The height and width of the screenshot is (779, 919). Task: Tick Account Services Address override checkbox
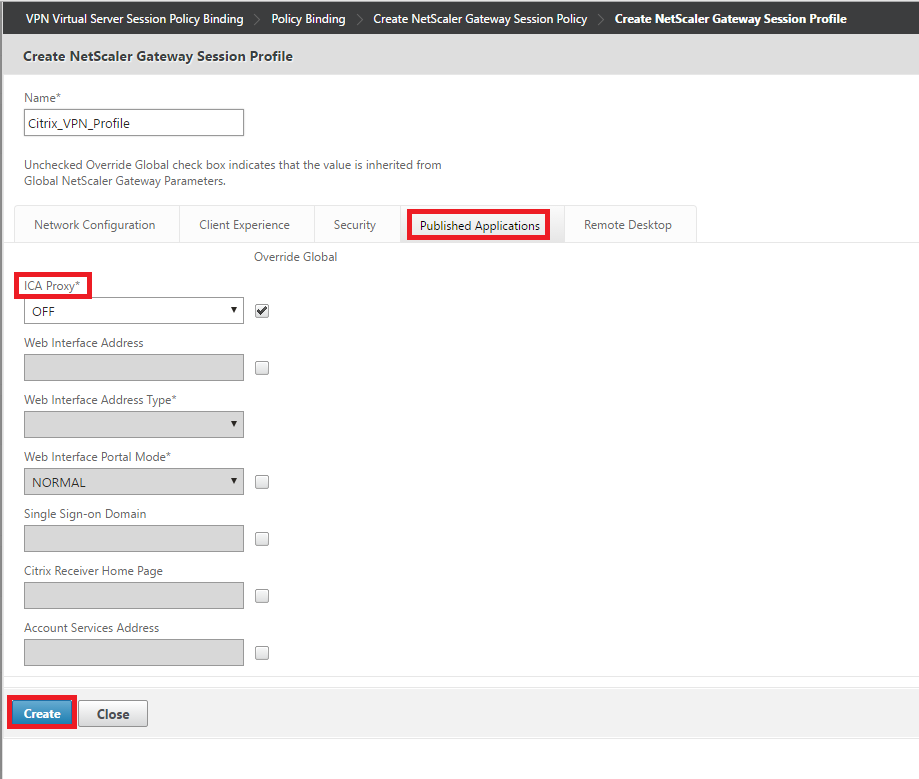click(x=262, y=653)
